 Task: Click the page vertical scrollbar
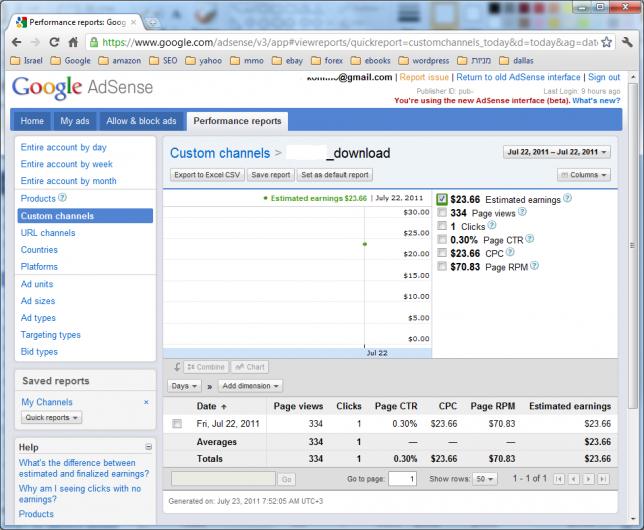pyautogui.click(x=633, y=247)
